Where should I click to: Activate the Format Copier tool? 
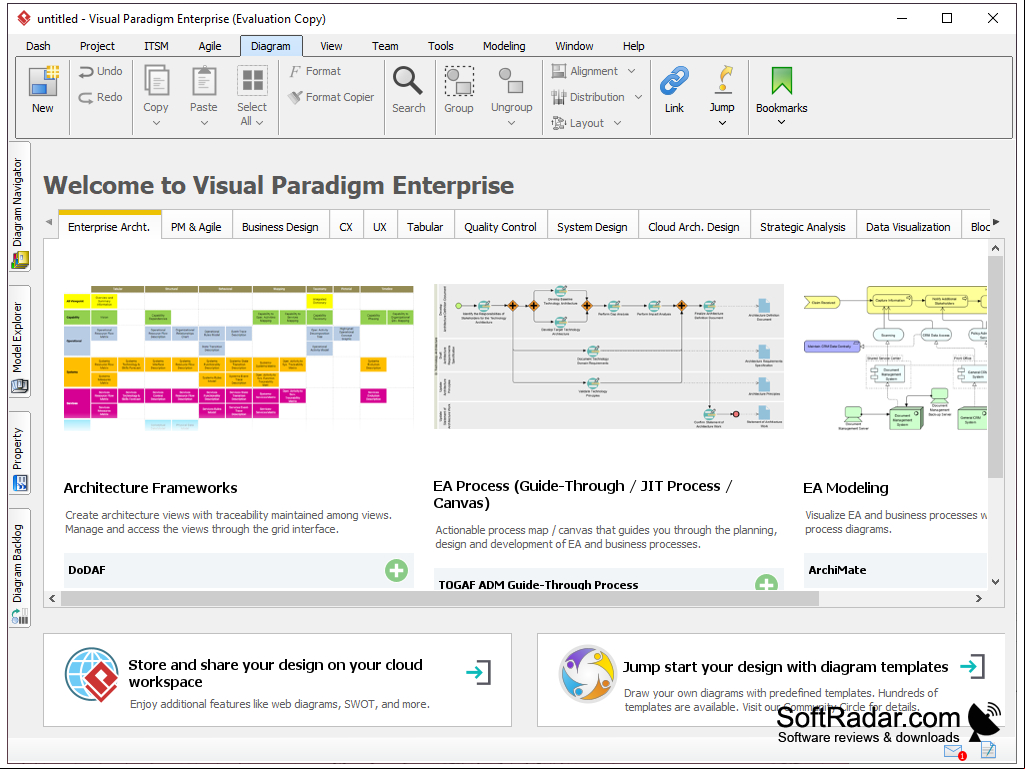coord(331,97)
